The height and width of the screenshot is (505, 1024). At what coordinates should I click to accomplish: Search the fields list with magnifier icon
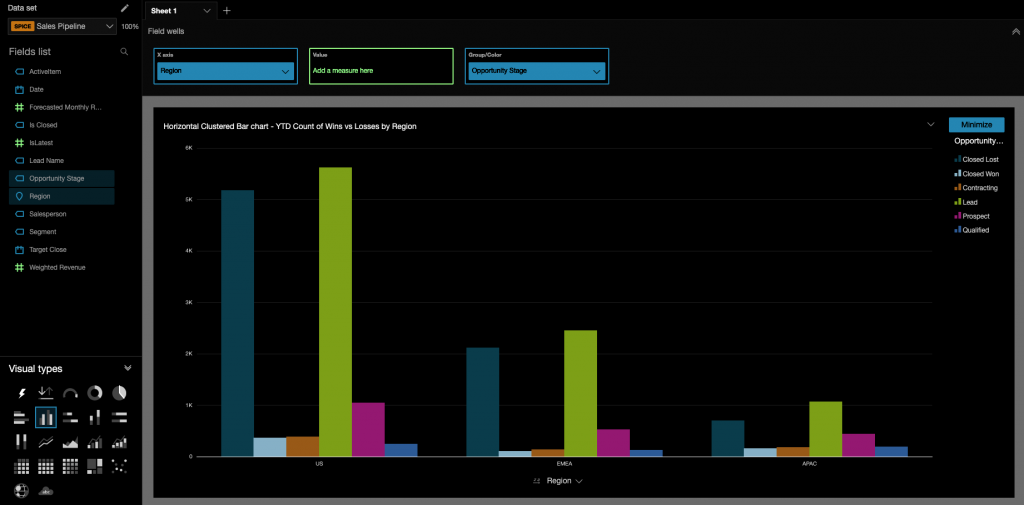pos(124,51)
